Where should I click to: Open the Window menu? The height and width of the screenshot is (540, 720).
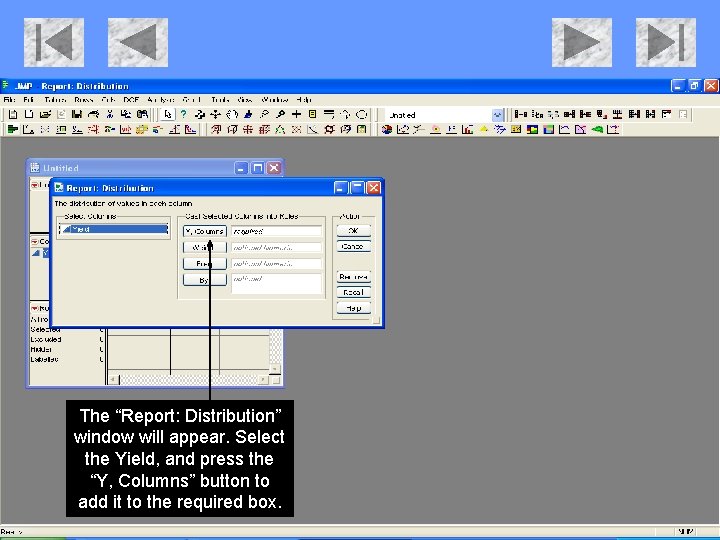tap(274, 100)
